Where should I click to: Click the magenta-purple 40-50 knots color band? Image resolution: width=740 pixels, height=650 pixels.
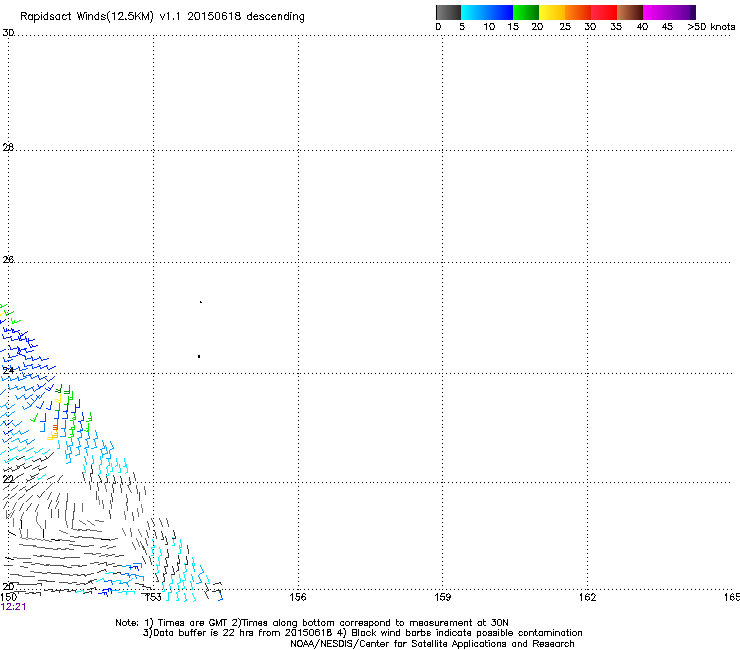point(669,12)
